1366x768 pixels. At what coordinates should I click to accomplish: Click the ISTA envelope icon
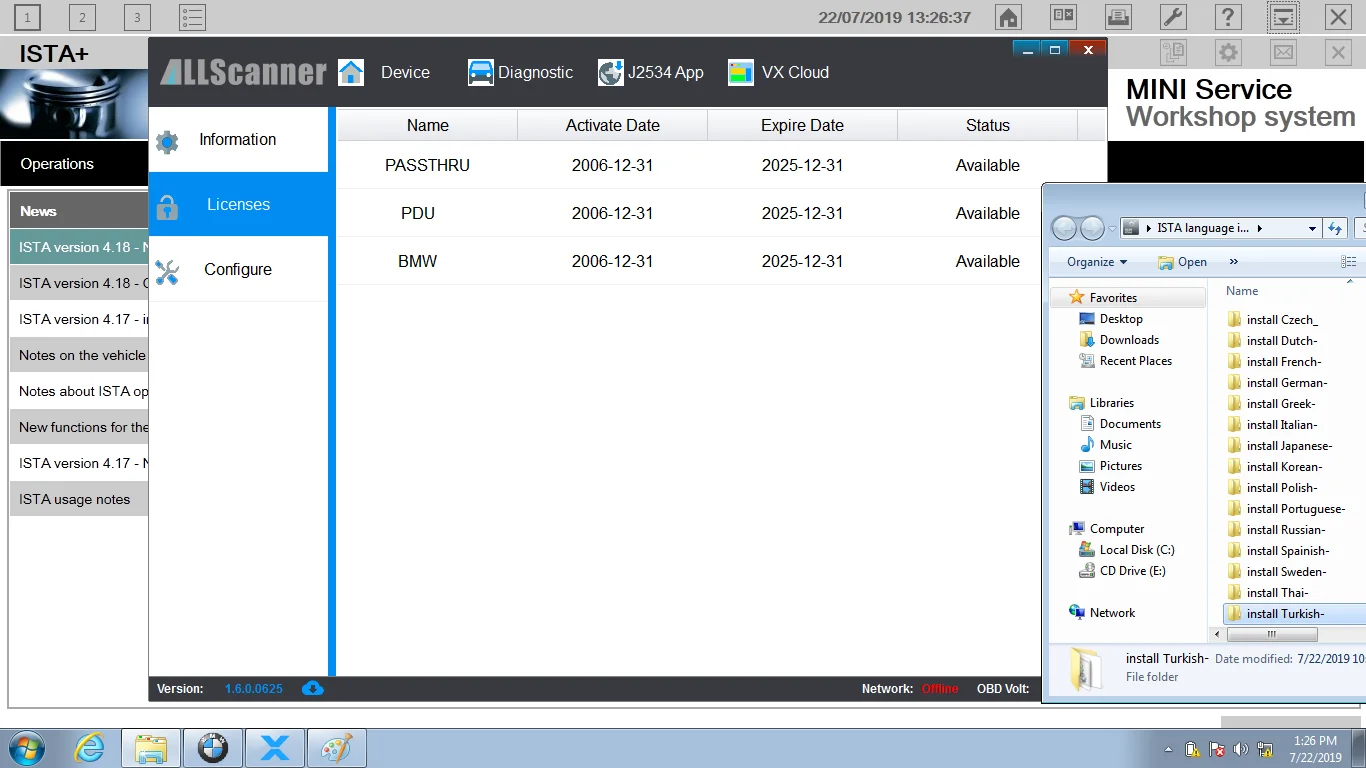1283,53
